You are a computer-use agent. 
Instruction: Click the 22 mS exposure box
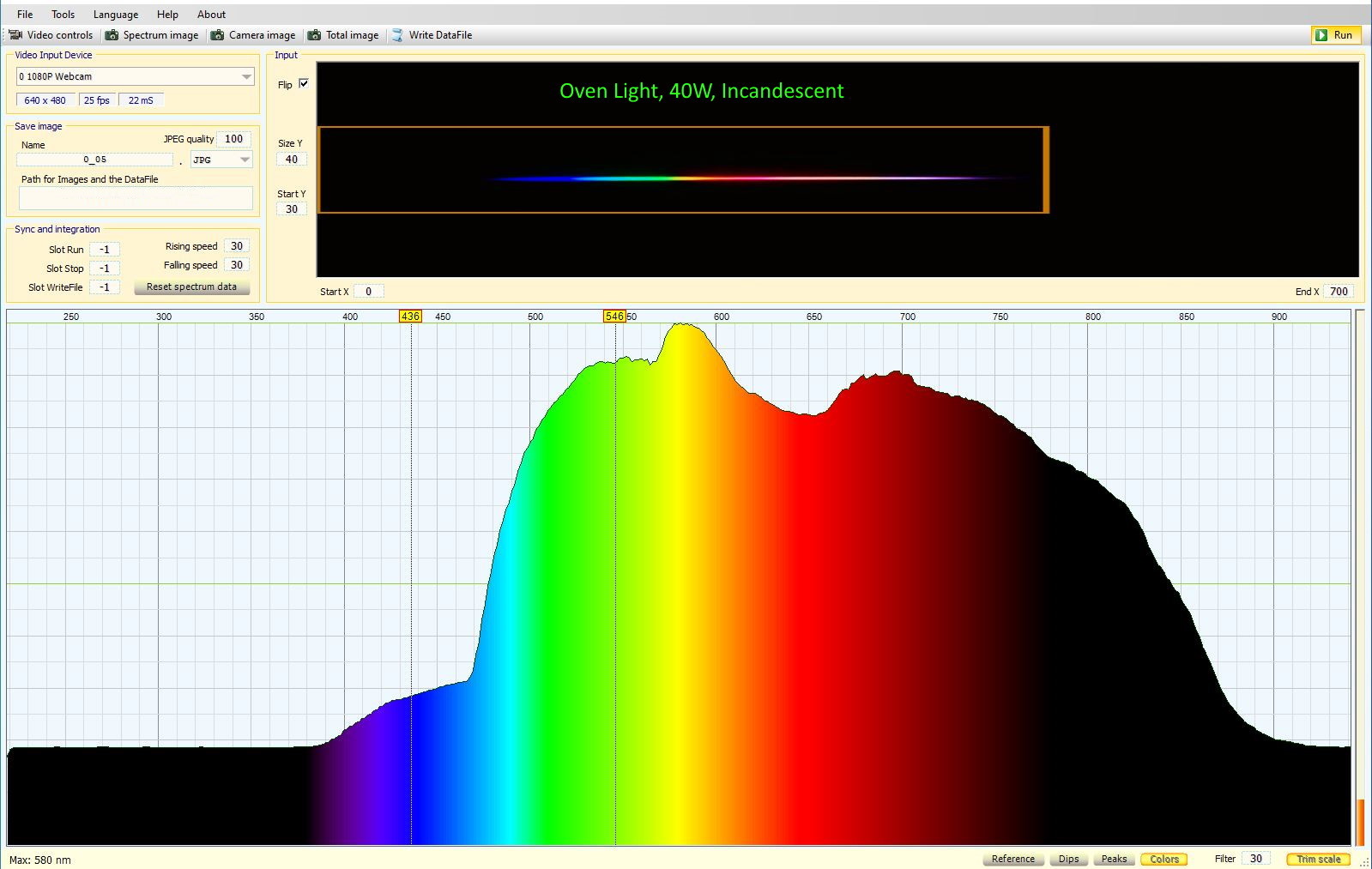[x=141, y=100]
